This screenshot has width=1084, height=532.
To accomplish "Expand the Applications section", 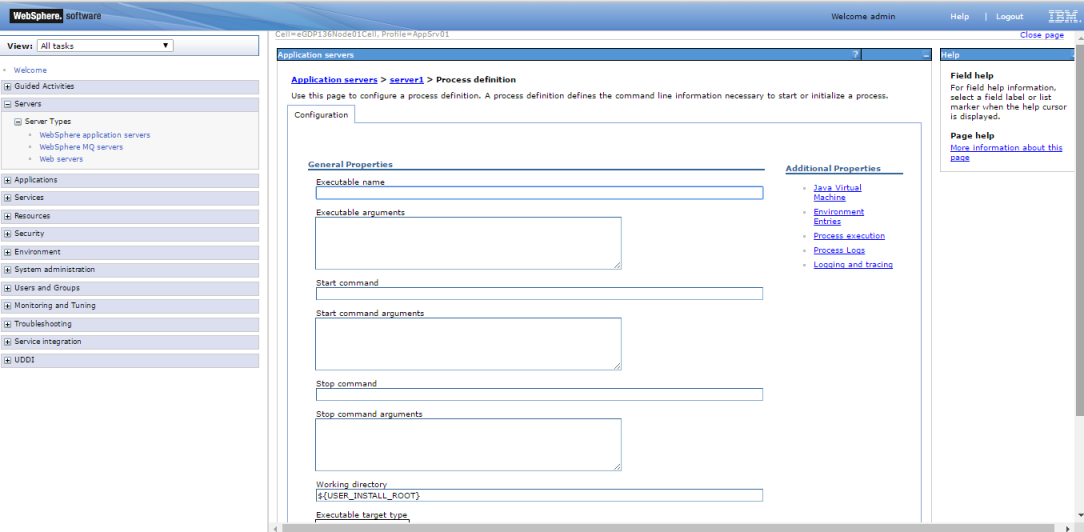I will point(8,180).
